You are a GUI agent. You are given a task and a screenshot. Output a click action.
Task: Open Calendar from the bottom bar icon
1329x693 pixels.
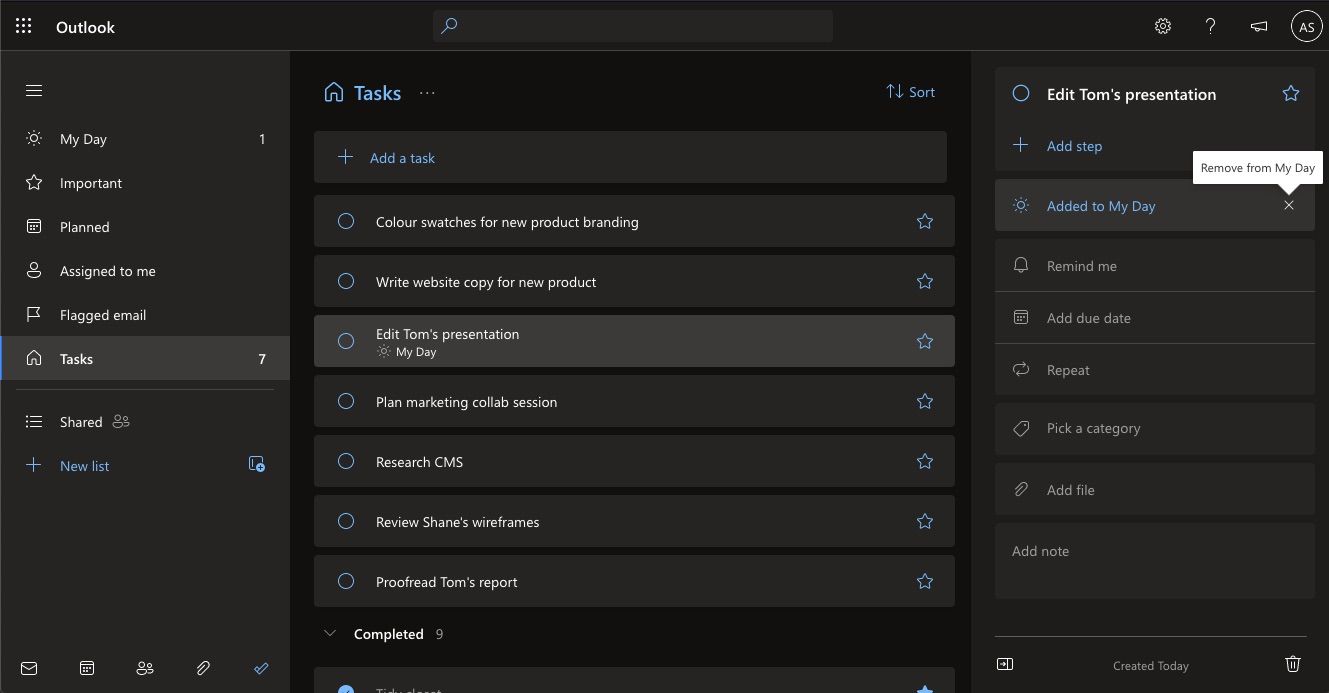[87, 668]
